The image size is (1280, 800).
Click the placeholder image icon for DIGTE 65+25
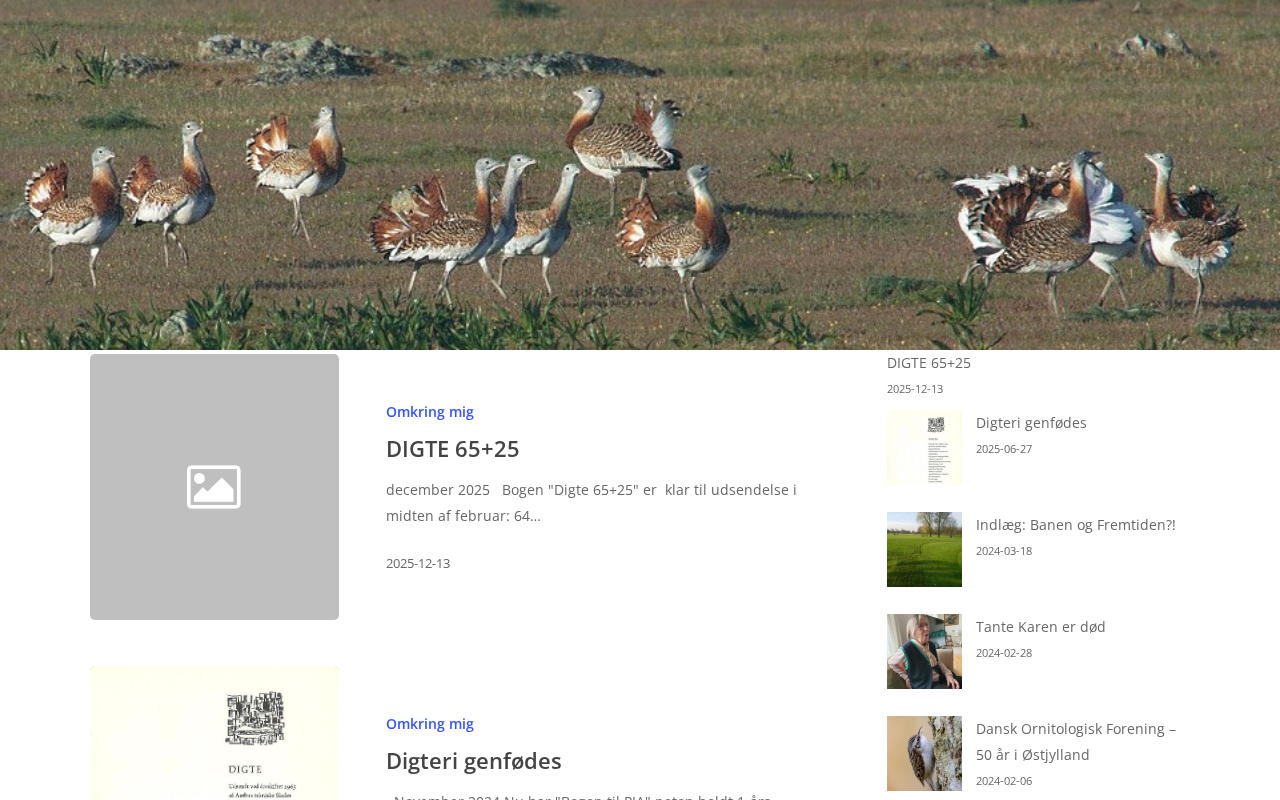[x=214, y=487]
